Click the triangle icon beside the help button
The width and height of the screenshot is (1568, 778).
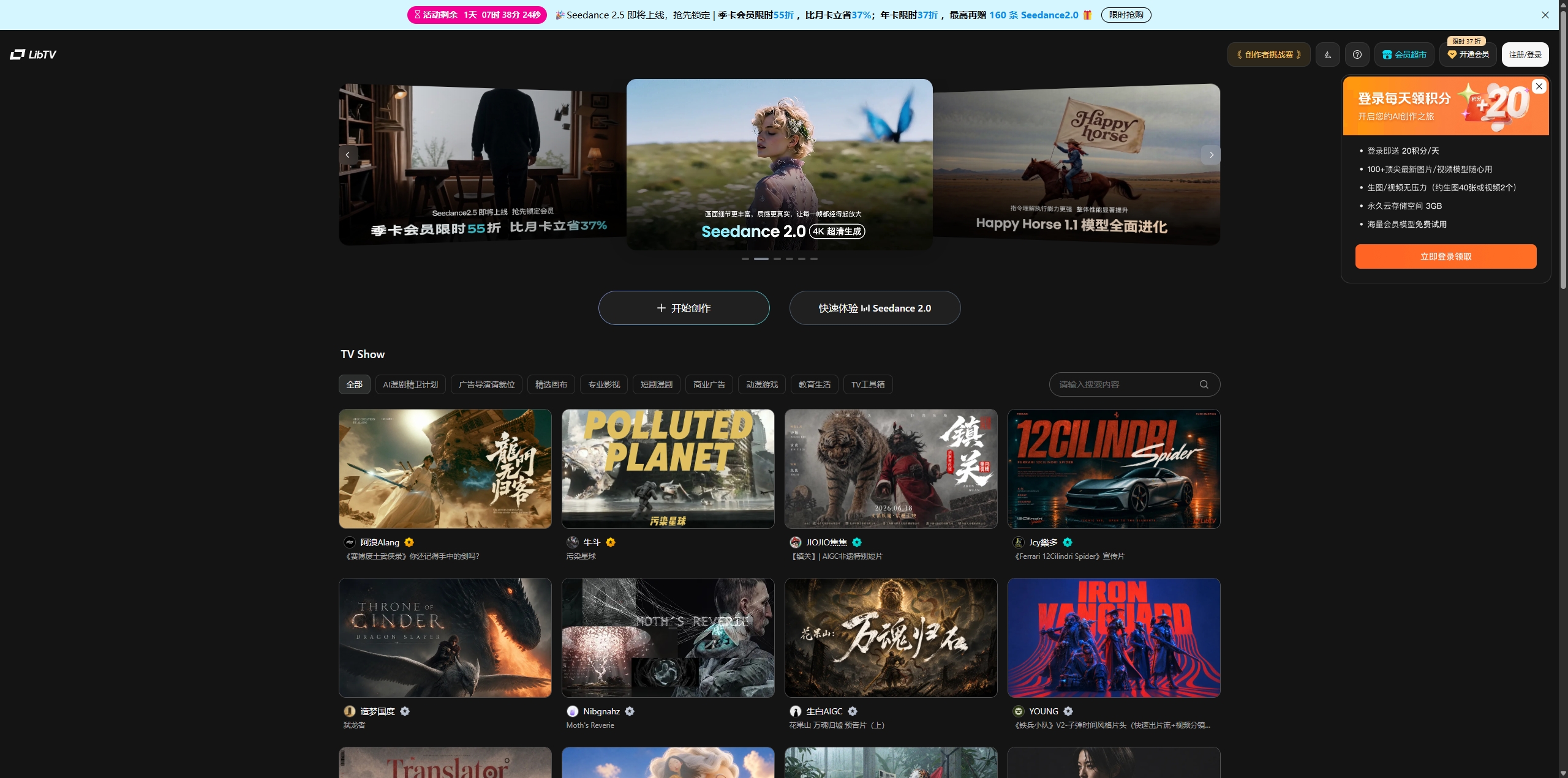pos(1328,54)
